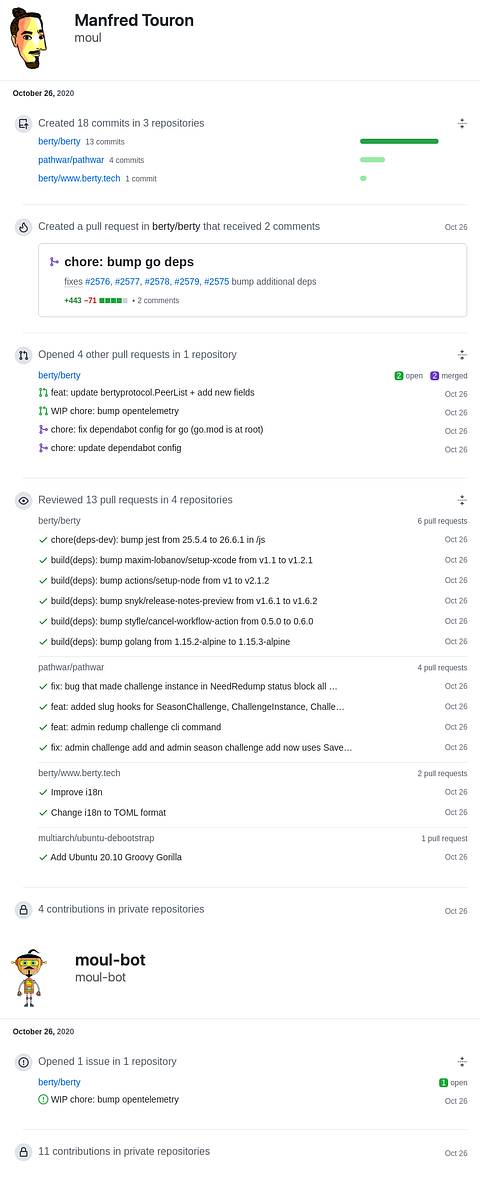Click Manfred Touron's avatar image
Image resolution: width=480 pixels, height=1189 pixels.
29,39
